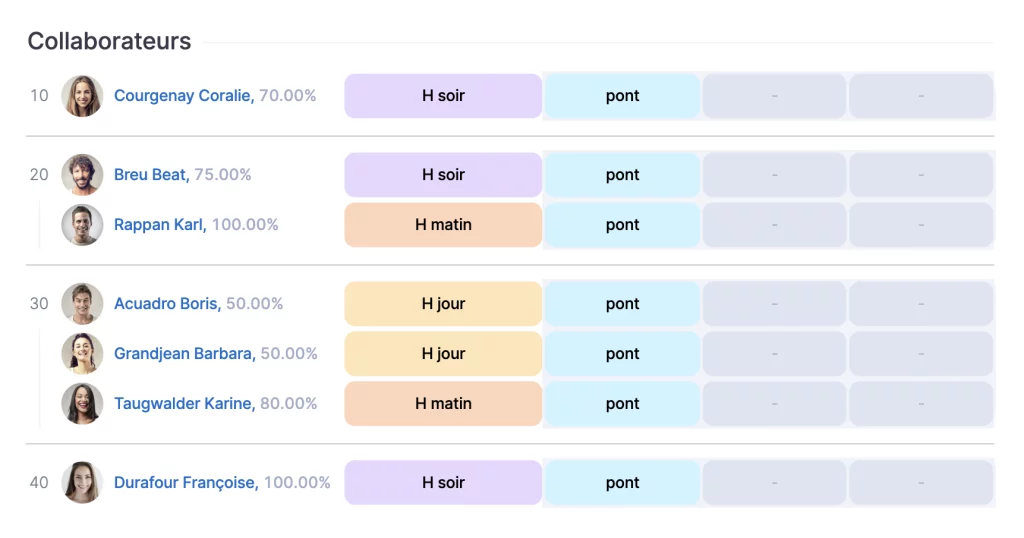The width and height of the screenshot is (1024, 538).
Task: Select Rappan Karl's H matin shift
Action: point(443,225)
